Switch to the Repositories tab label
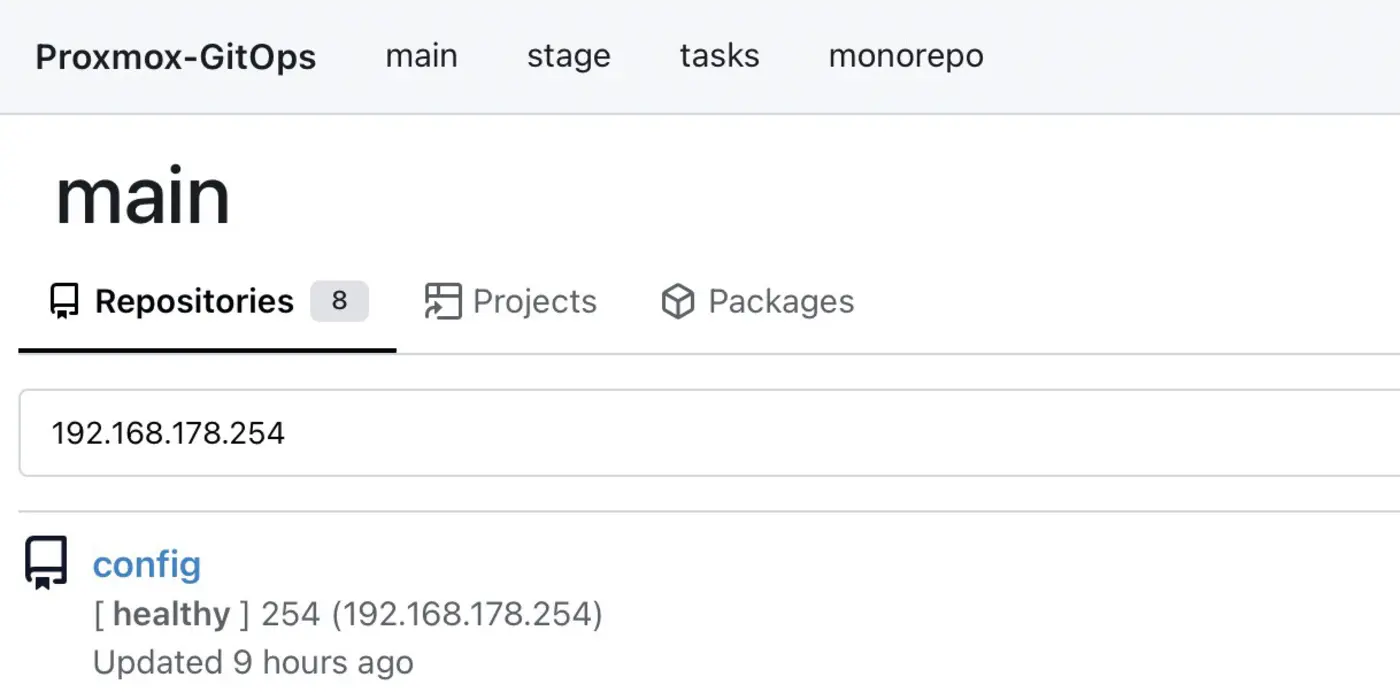 (x=194, y=301)
